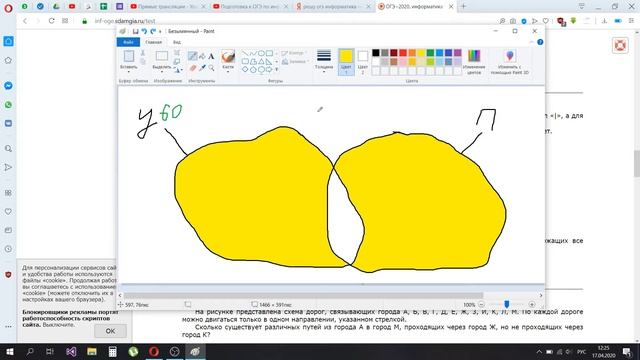
Task: Click the browser page vertical scrollbar
Action: point(636,163)
